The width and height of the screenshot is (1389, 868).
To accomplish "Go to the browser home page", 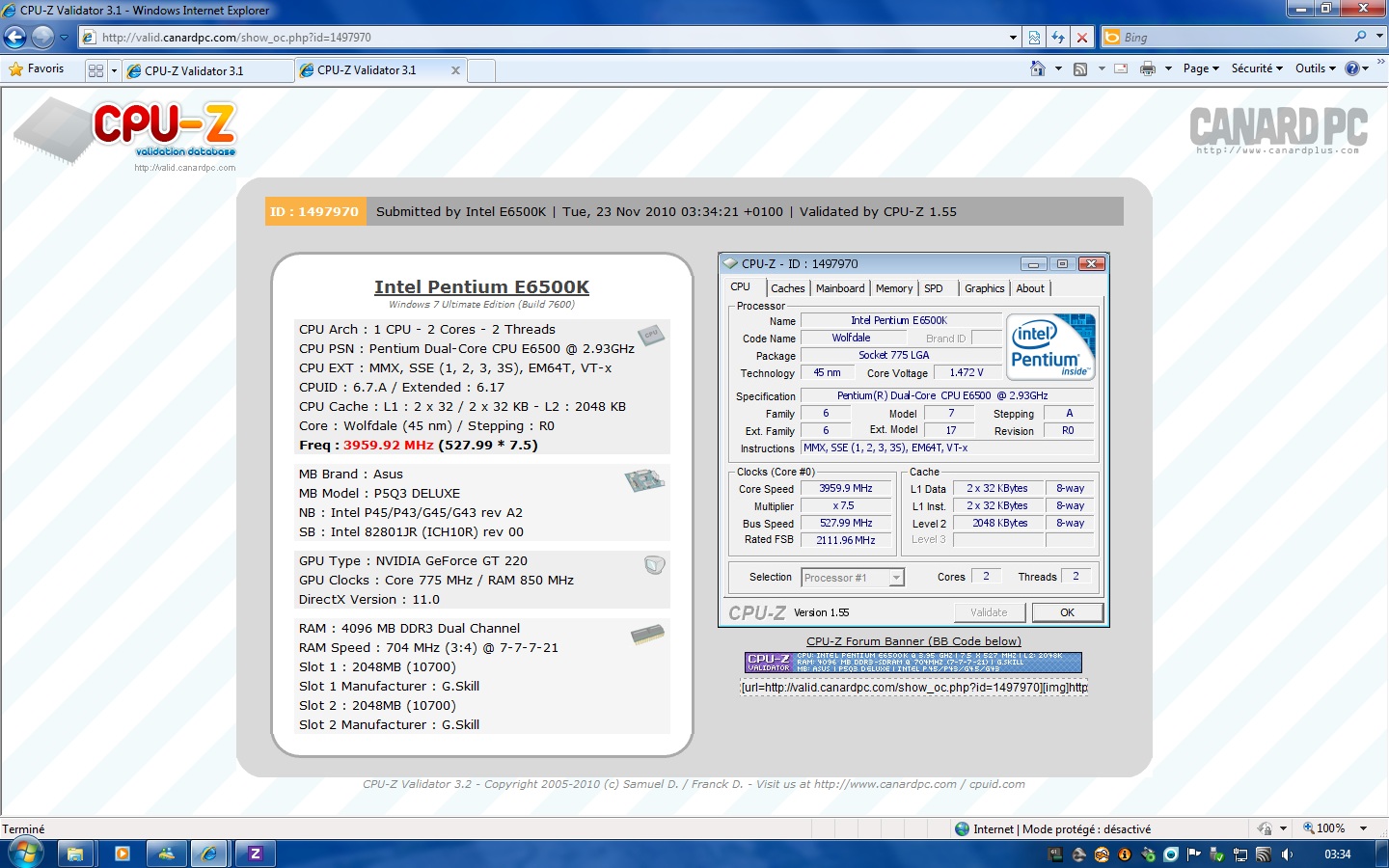I will pos(1038,68).
